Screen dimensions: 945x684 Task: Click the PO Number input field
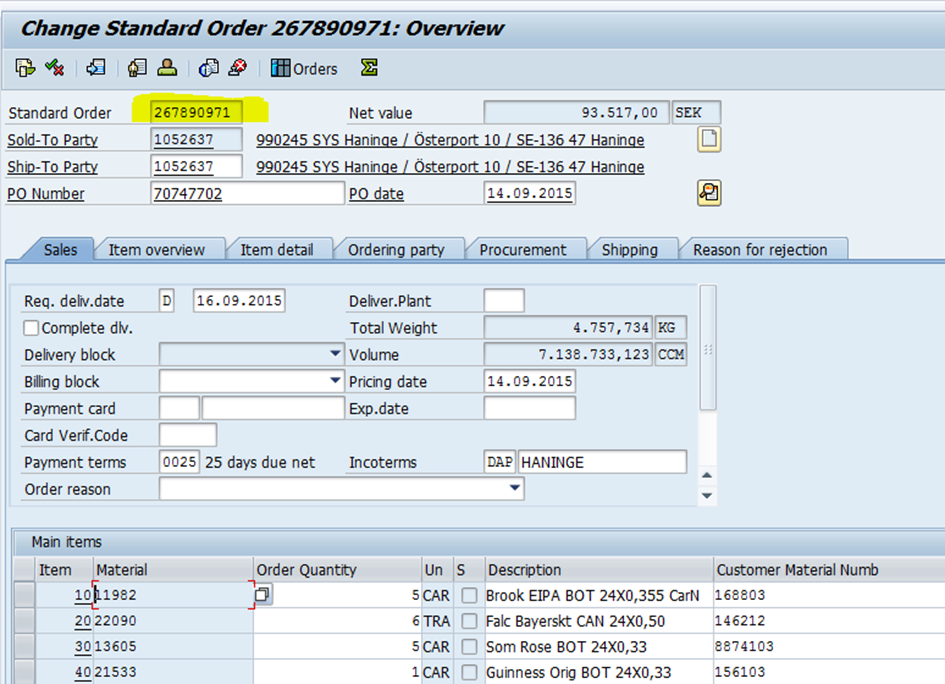[x=246, y=193]
